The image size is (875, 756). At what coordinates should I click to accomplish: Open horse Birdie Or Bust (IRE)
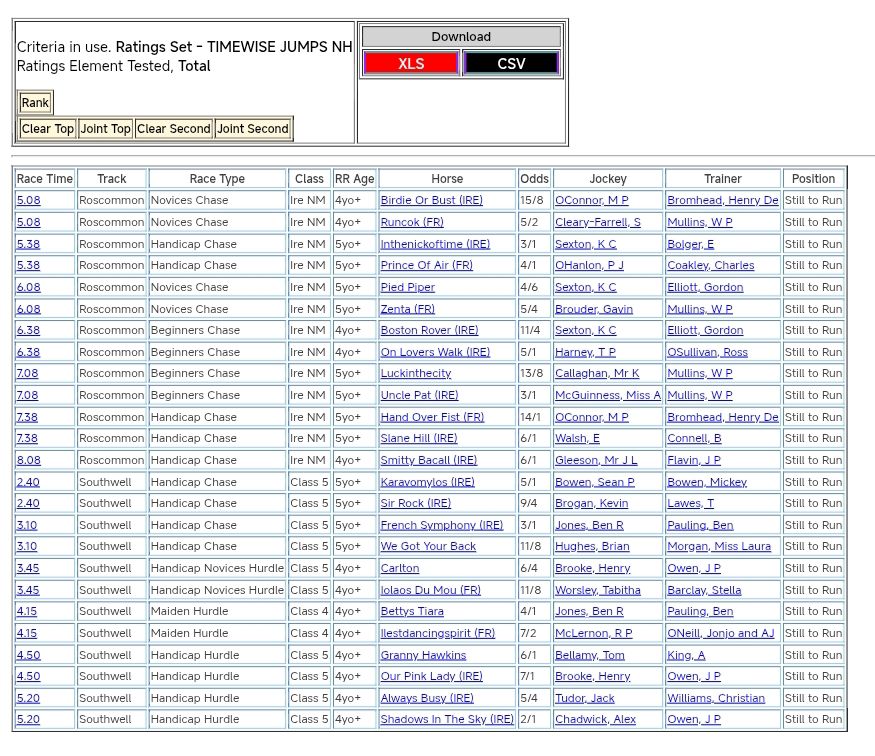431,201
